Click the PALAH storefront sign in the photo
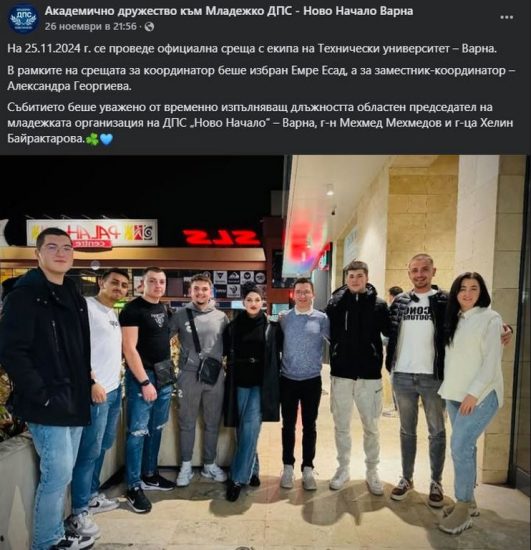The image size is (531, 550). 92,233
